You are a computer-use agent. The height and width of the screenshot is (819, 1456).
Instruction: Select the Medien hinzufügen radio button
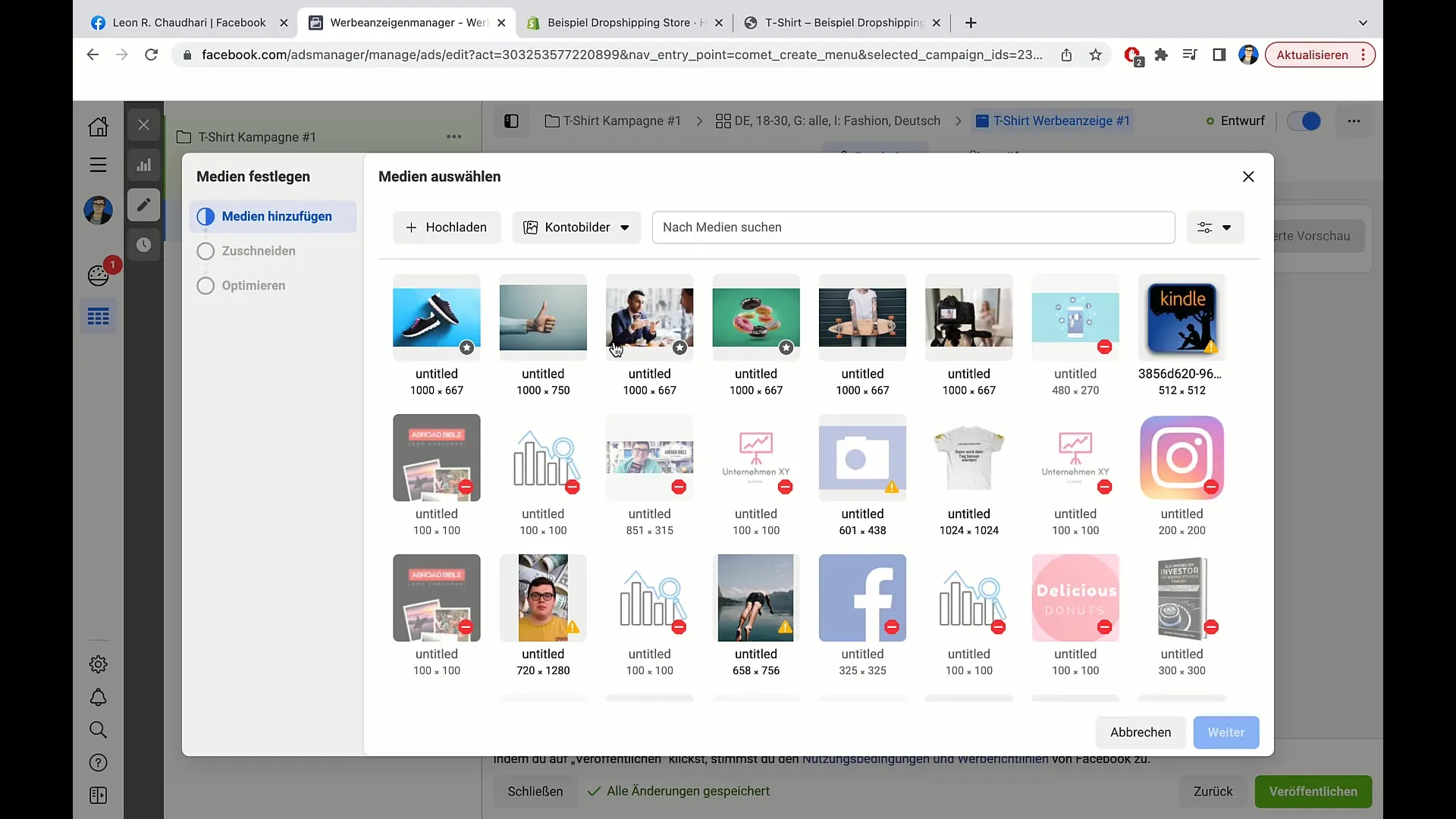206,216
